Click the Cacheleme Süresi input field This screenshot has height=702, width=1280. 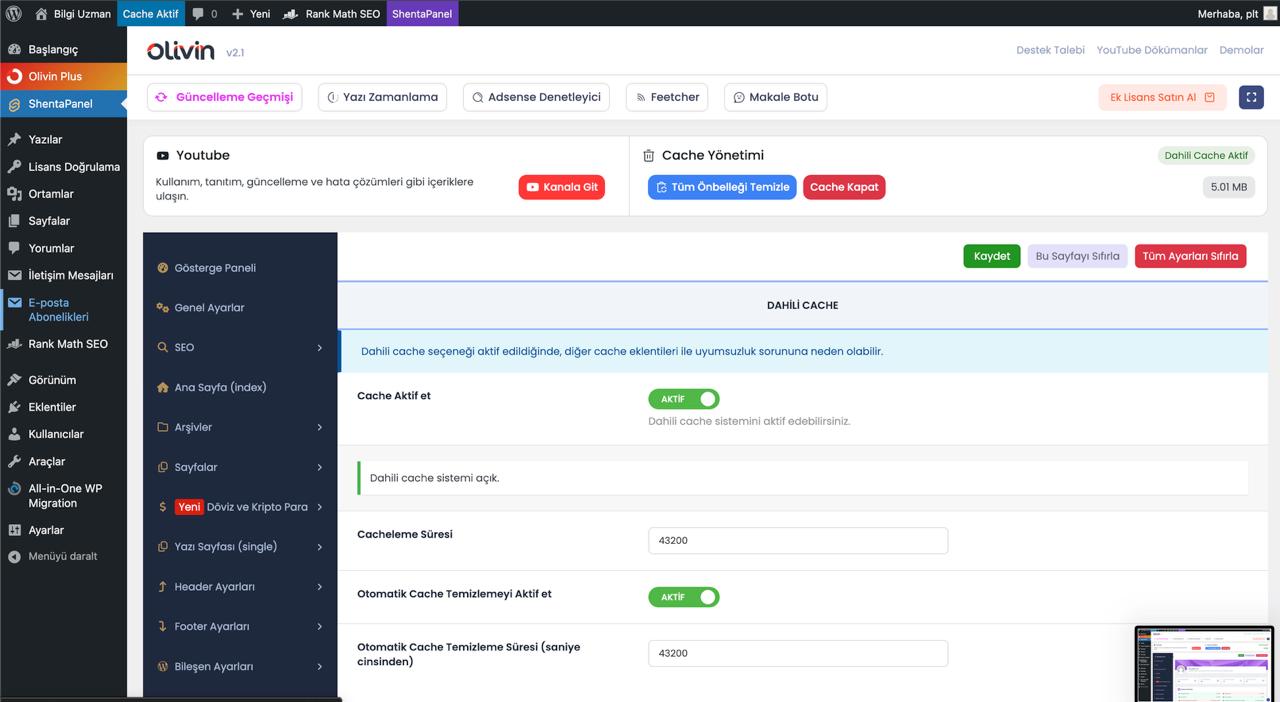pyautogui.click(x=798, y=541)
